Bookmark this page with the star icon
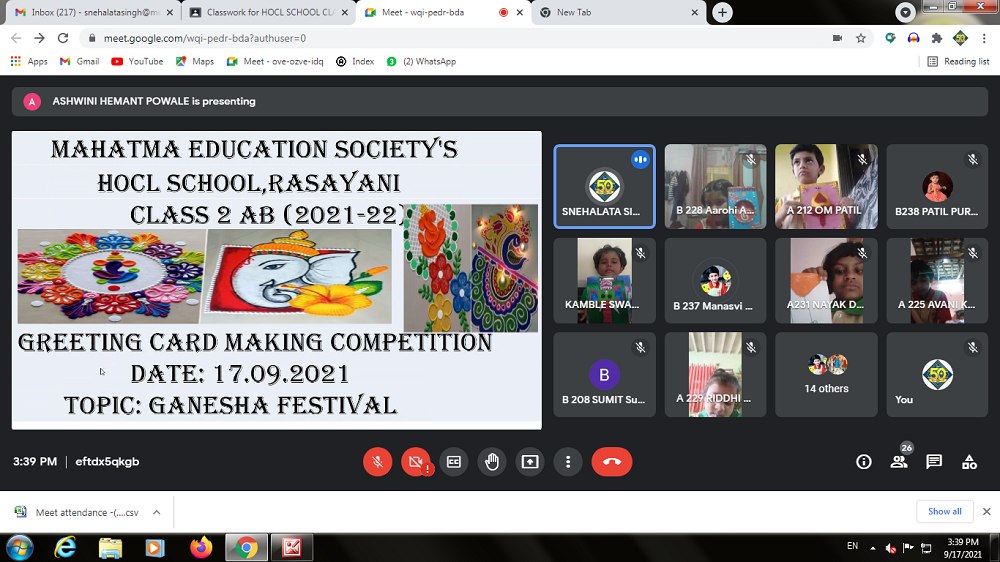Screen dimensions: 1000x562 point(860,38)
